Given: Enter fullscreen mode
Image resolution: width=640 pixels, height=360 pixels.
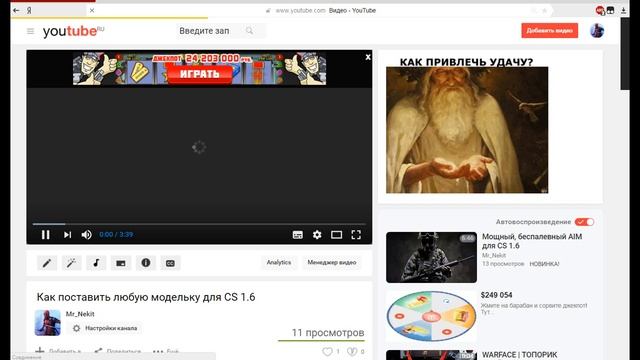Looking at the screenshot, I should coord(356,235).
